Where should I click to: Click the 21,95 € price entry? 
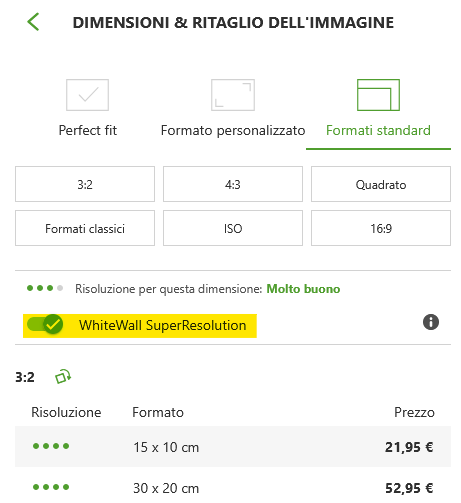(409, 447)
